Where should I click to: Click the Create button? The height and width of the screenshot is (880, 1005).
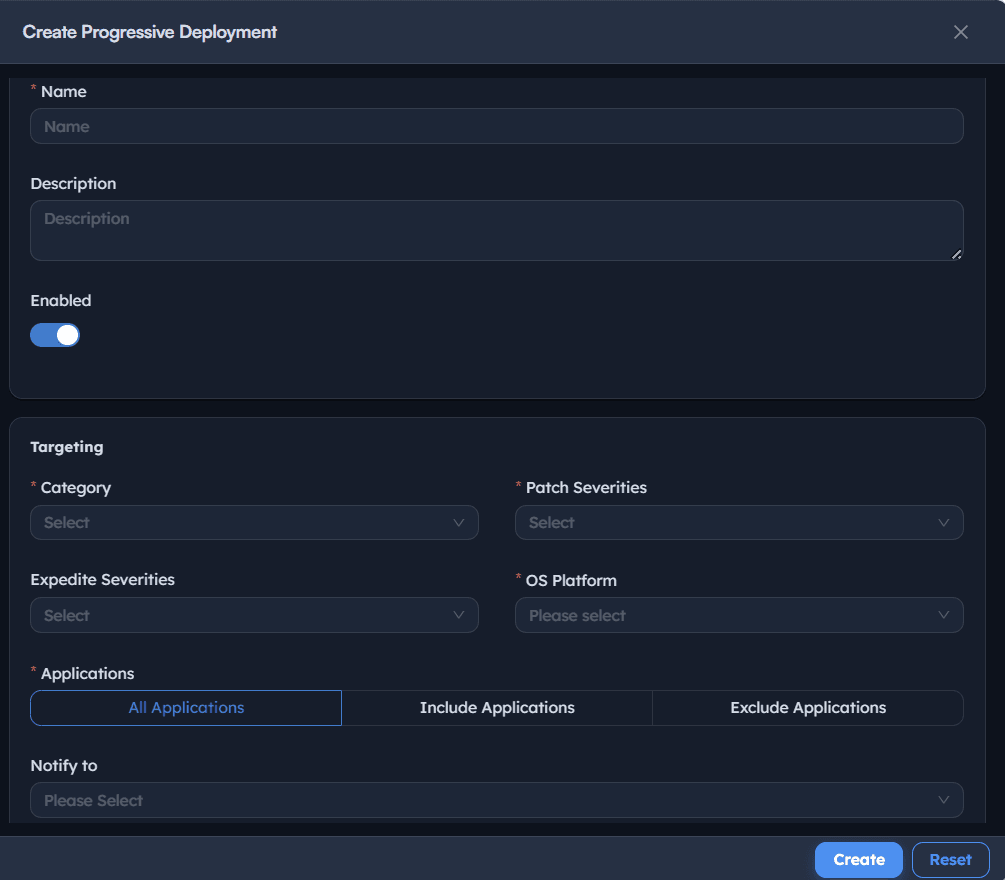tap(858, 859)
